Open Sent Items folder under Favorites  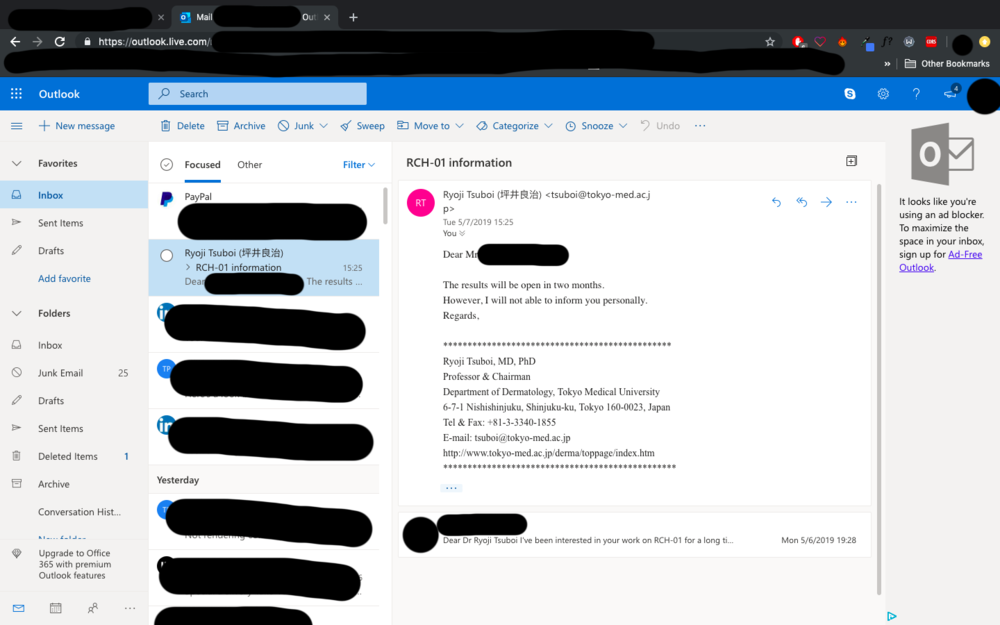click(x=60, y=223)
